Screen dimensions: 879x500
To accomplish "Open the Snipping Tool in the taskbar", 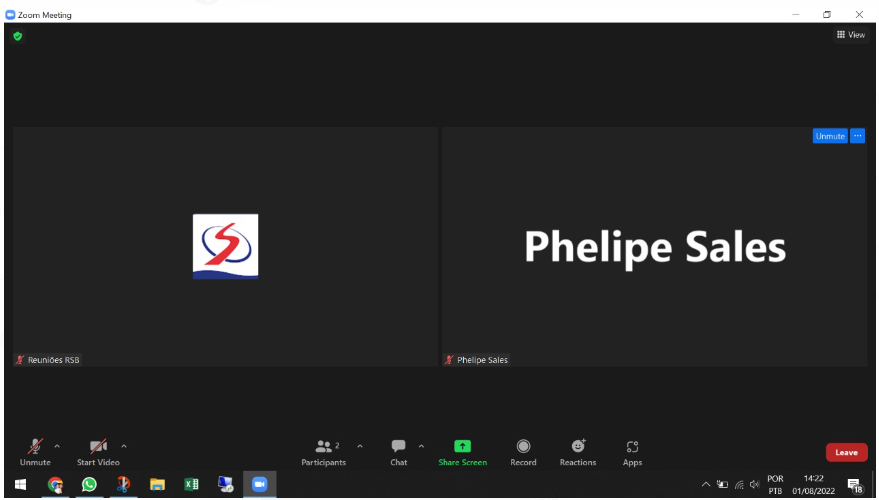I will [123, 484].
